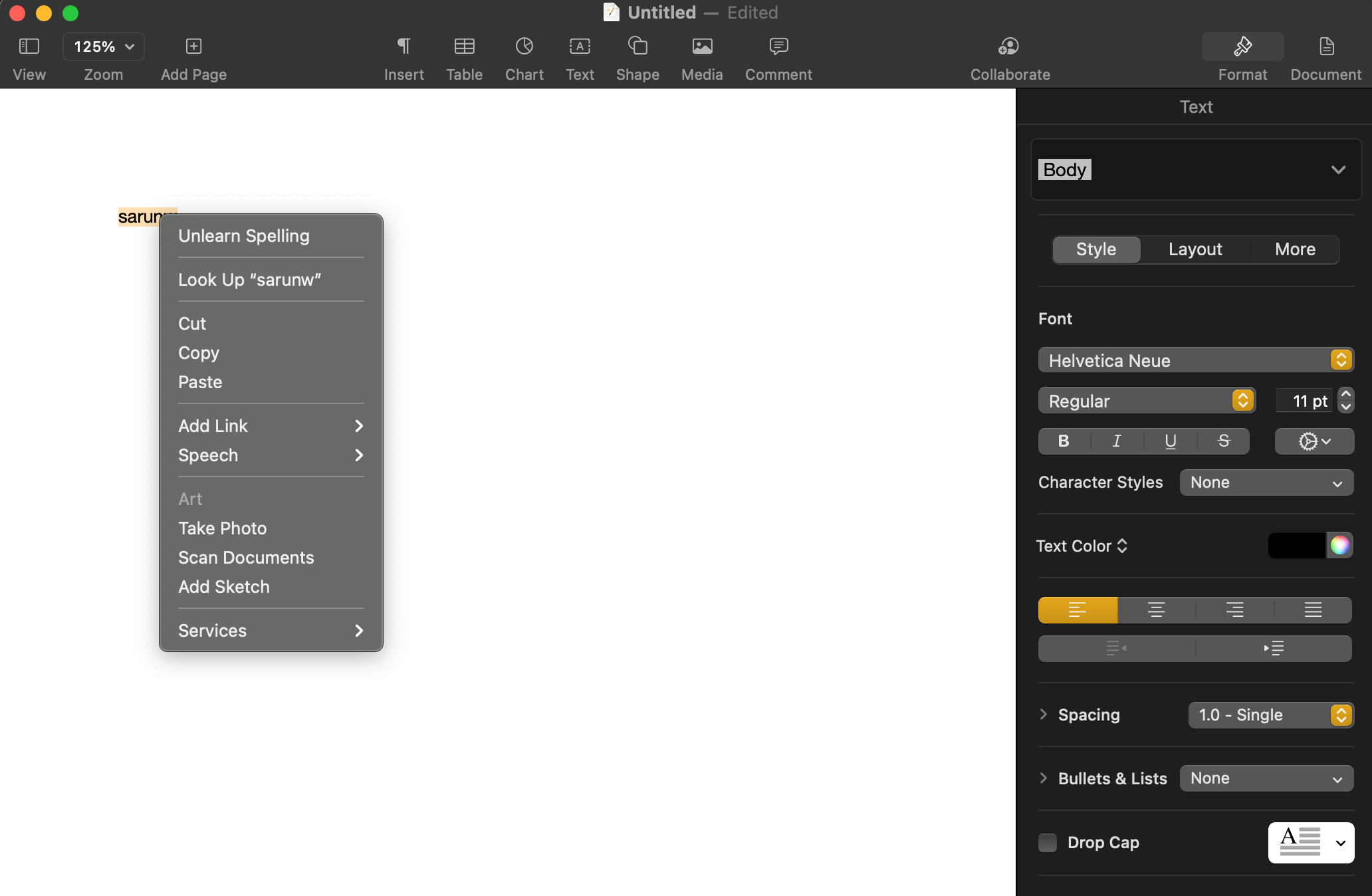The height and width of the screenshot is (896, 1372).
Task: Open the Document sidebar icon
Action: click(1326, 47)
